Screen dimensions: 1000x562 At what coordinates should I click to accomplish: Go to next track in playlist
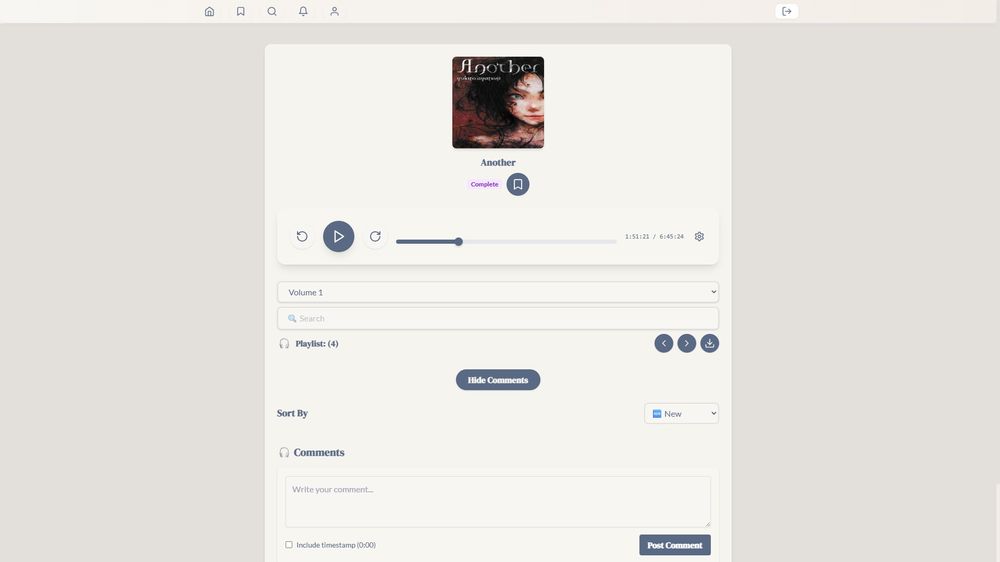tap(687, 343)
